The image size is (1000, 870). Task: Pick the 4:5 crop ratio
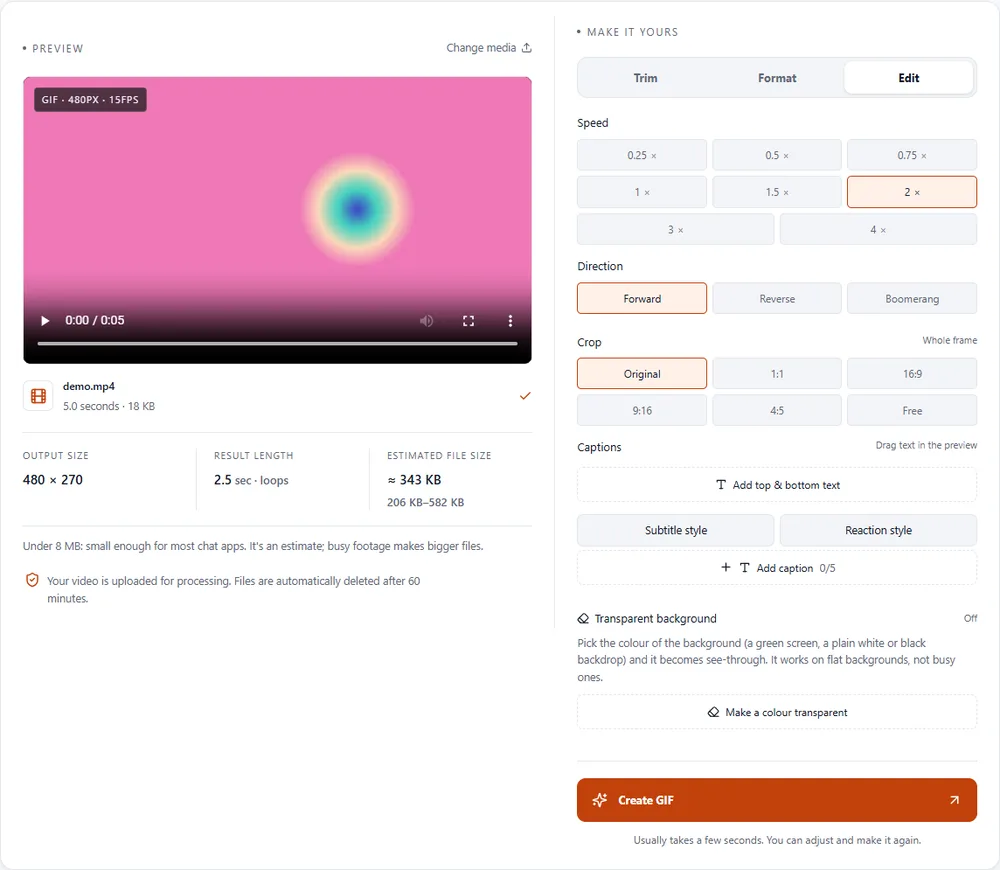coord(777,411)
